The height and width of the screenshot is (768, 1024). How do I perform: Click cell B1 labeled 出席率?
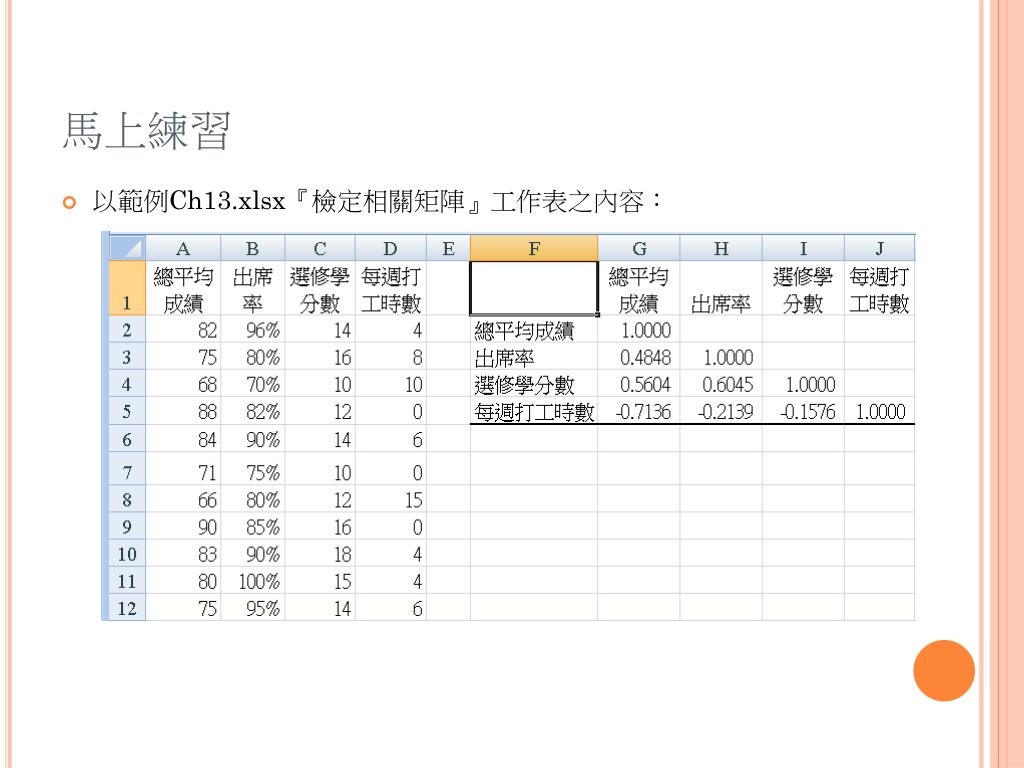coord(253,289)
